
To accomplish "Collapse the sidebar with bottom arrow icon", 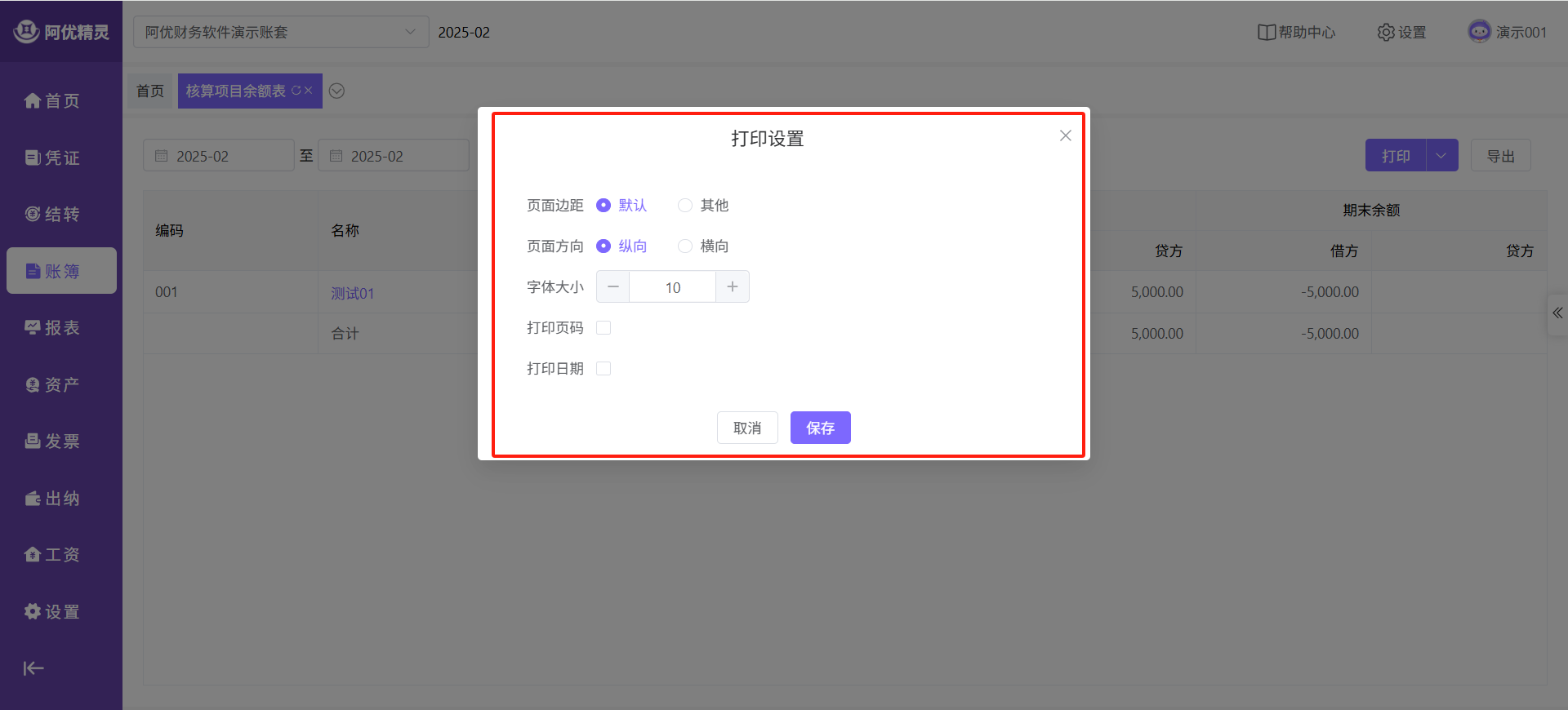I will pos(33,668).
